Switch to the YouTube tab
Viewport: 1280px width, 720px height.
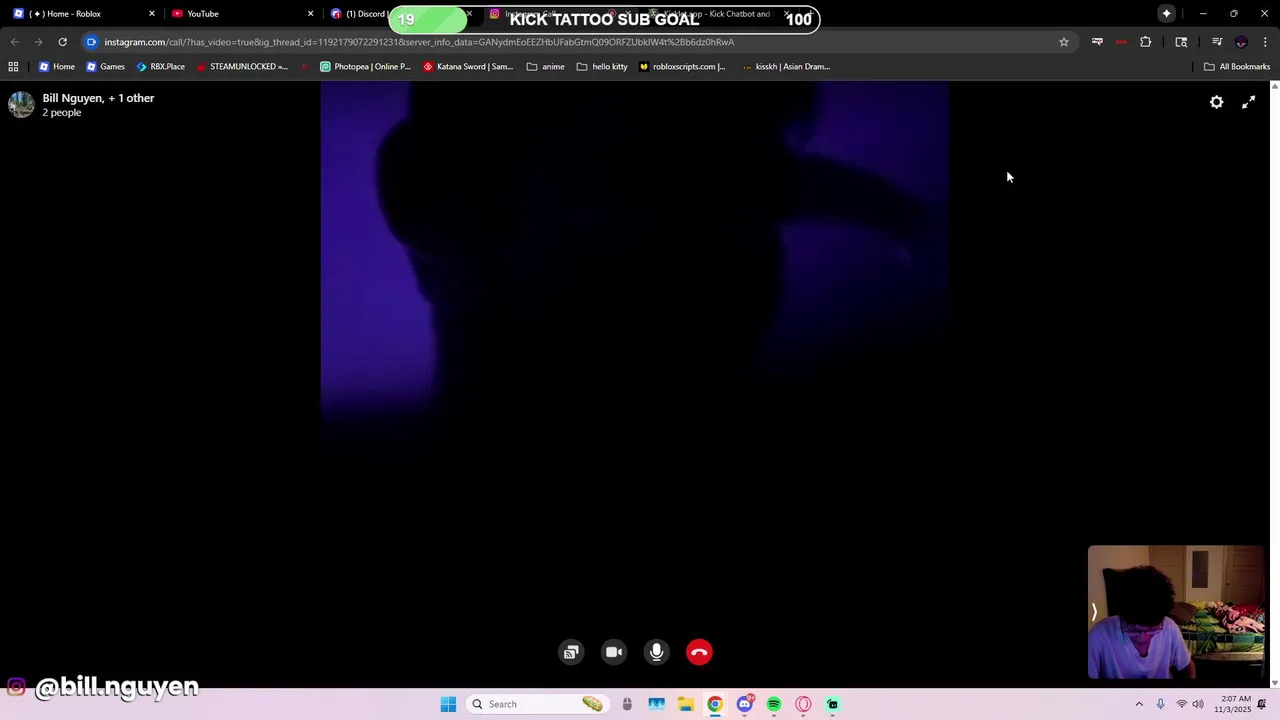click(x=242, y=14)
